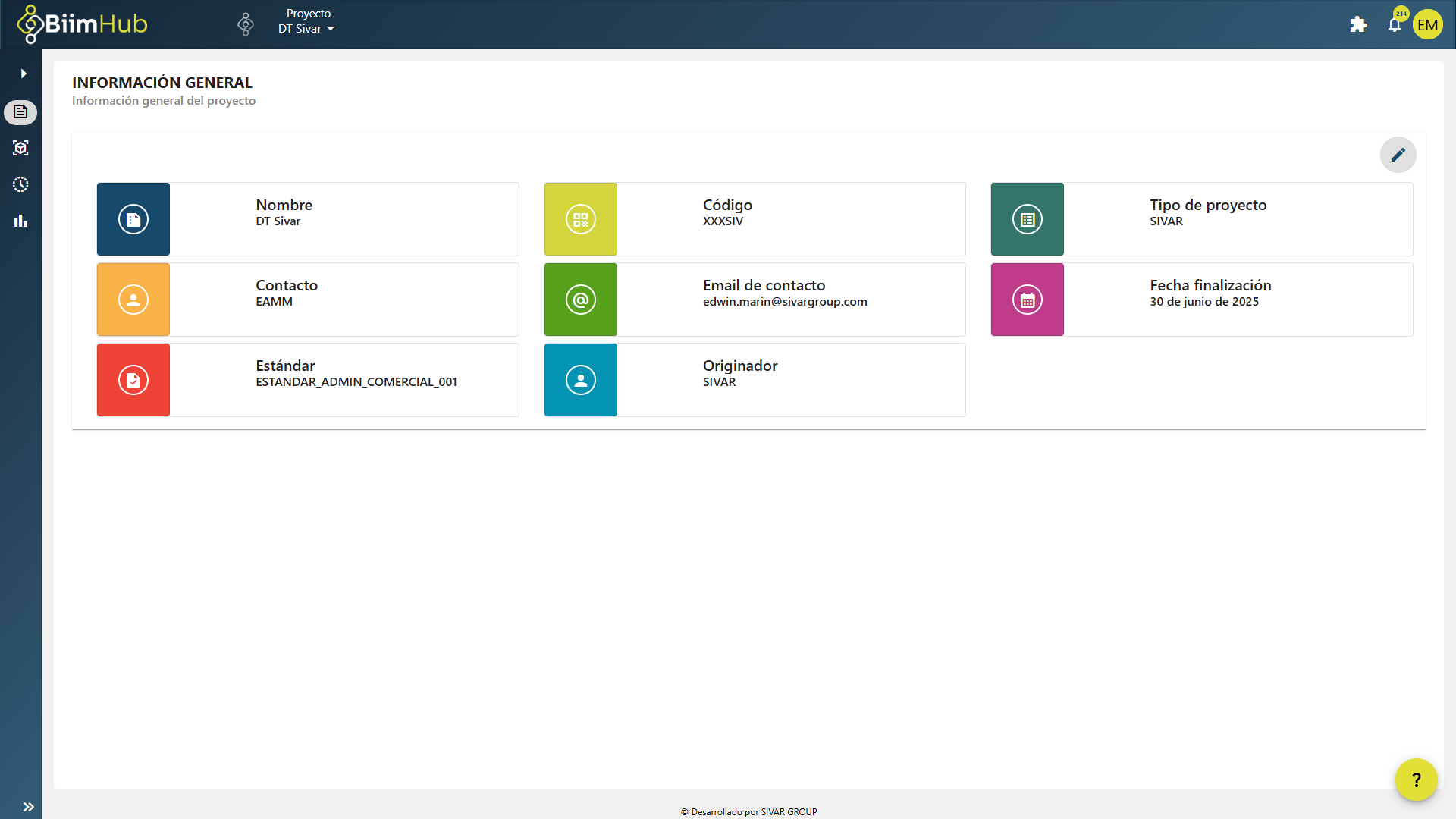This screenshot has width=1456, height=819.
Task: Expand the sidebar with the triangle arrow
Action: point(24,74)
